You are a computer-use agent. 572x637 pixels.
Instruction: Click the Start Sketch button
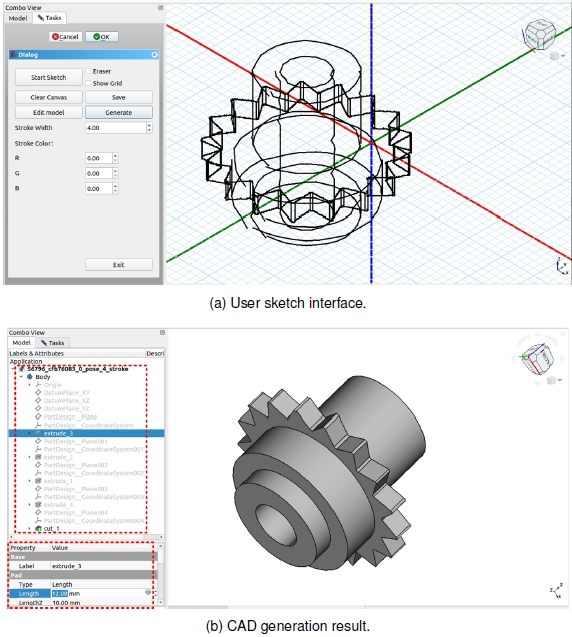pos(48,77)
